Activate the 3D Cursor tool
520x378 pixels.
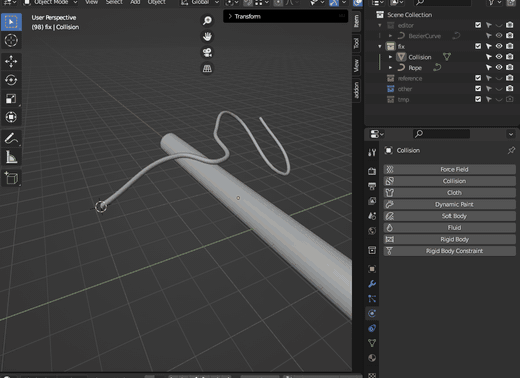tap(11, 40)
